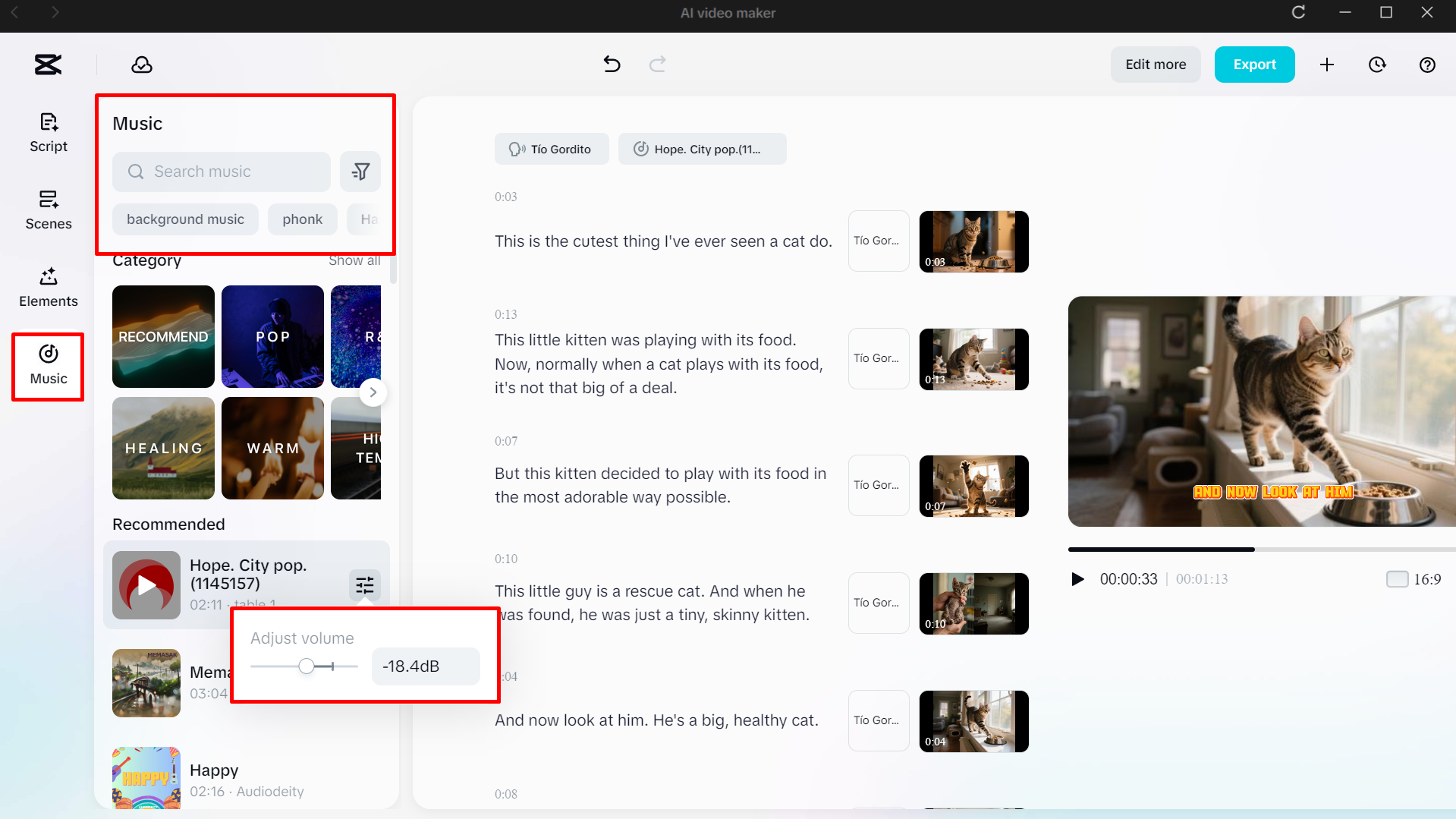1456x819 pixels.
Task: Open the Script tab
Action: [49, 133]
